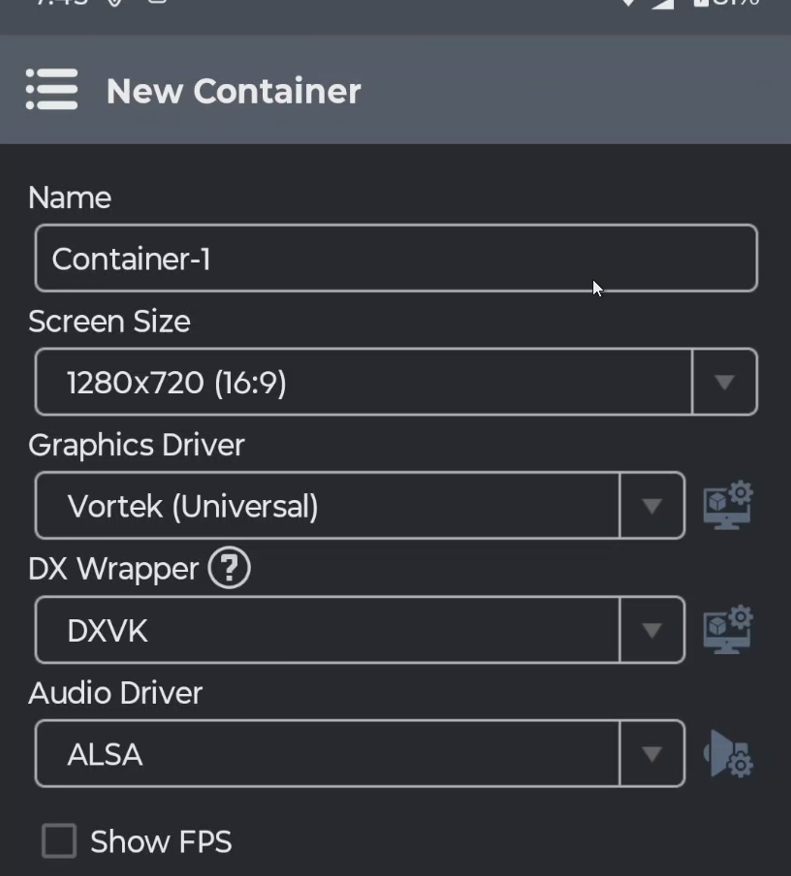791x876 pixels.
Task: Open the hamburger navigation menu
Action: [x=52, y=90]
